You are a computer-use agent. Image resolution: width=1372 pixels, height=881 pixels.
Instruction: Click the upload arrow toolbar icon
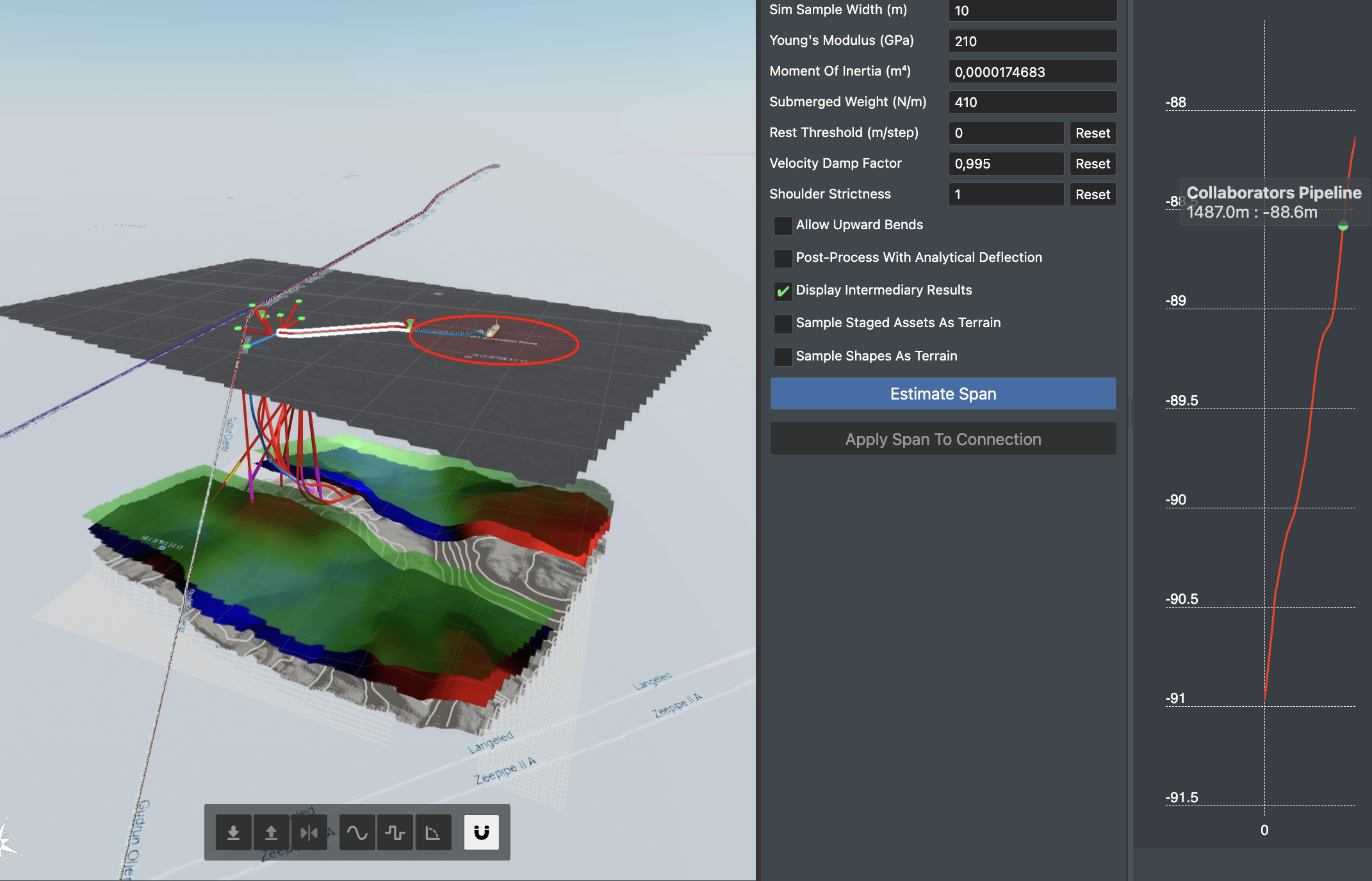coord(271,832)
